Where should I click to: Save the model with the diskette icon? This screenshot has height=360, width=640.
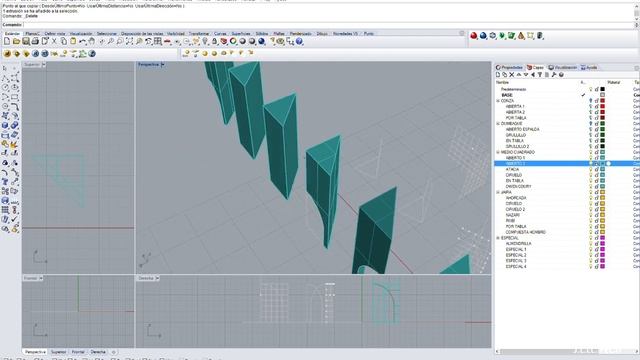click(26, 41)
